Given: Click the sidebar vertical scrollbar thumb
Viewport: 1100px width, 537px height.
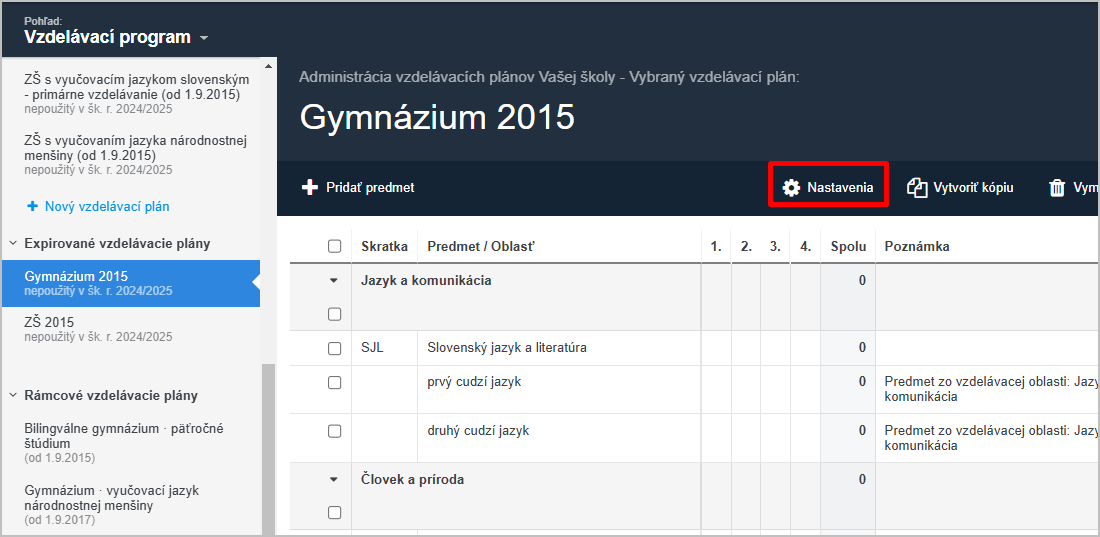Looking at the screenshot, I should [x=268, y=449].
